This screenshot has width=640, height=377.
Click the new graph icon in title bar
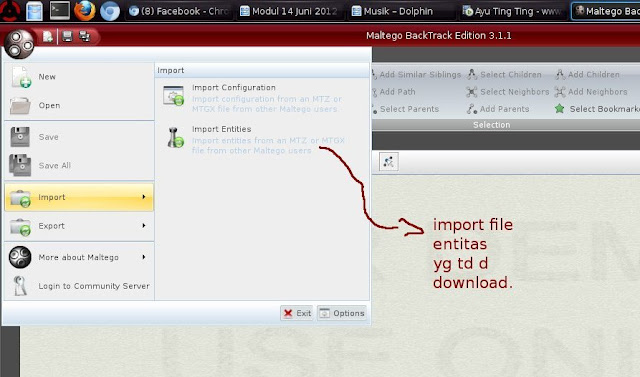click(x=48, y=37)
